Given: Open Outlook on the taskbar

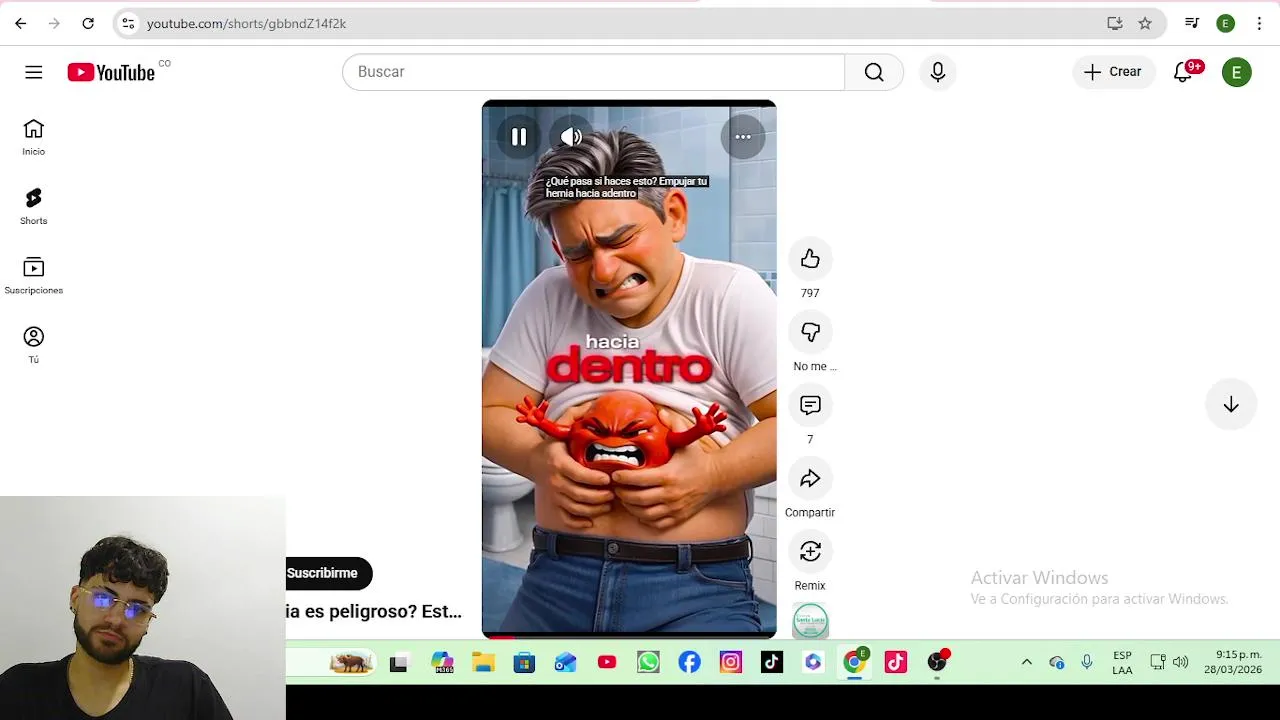Looking at the screenshot, I should point(566,662).
